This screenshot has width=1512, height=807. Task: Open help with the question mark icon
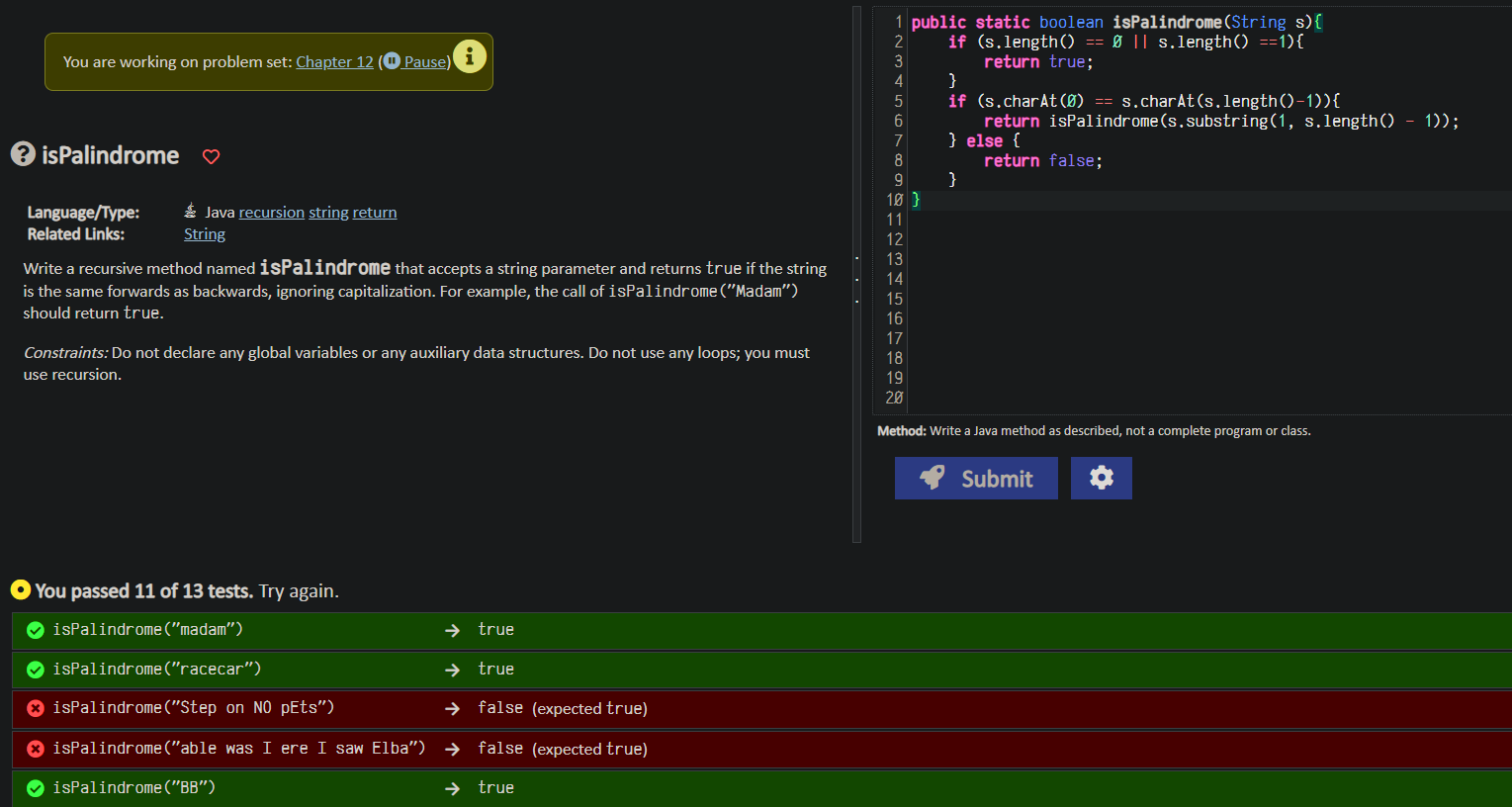pyautogui.click(x=22, y=154)
